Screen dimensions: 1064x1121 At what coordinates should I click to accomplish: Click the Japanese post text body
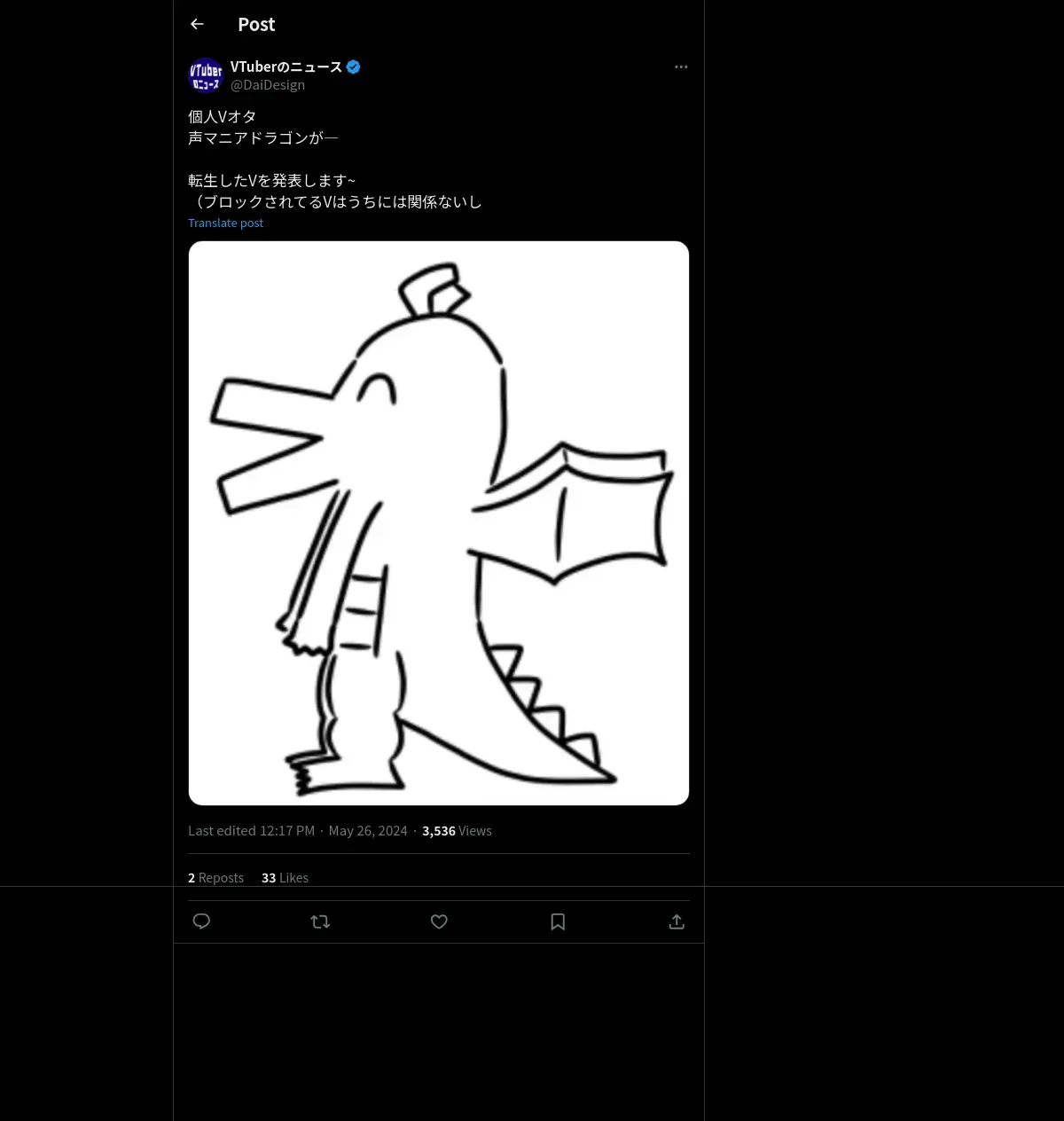[334, 160]
